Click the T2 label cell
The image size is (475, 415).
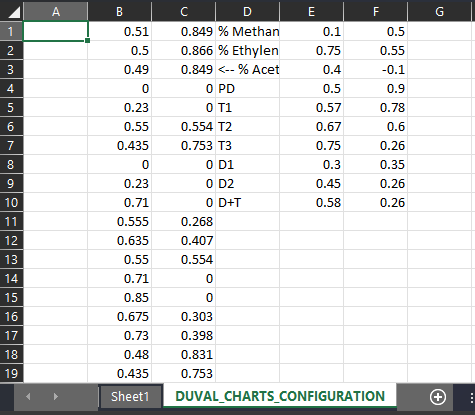[x=248, y=126]
